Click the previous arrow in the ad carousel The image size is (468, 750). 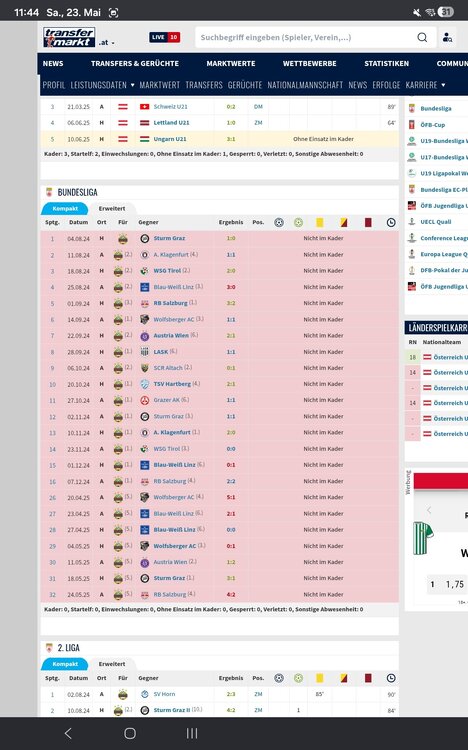[429, 510]
